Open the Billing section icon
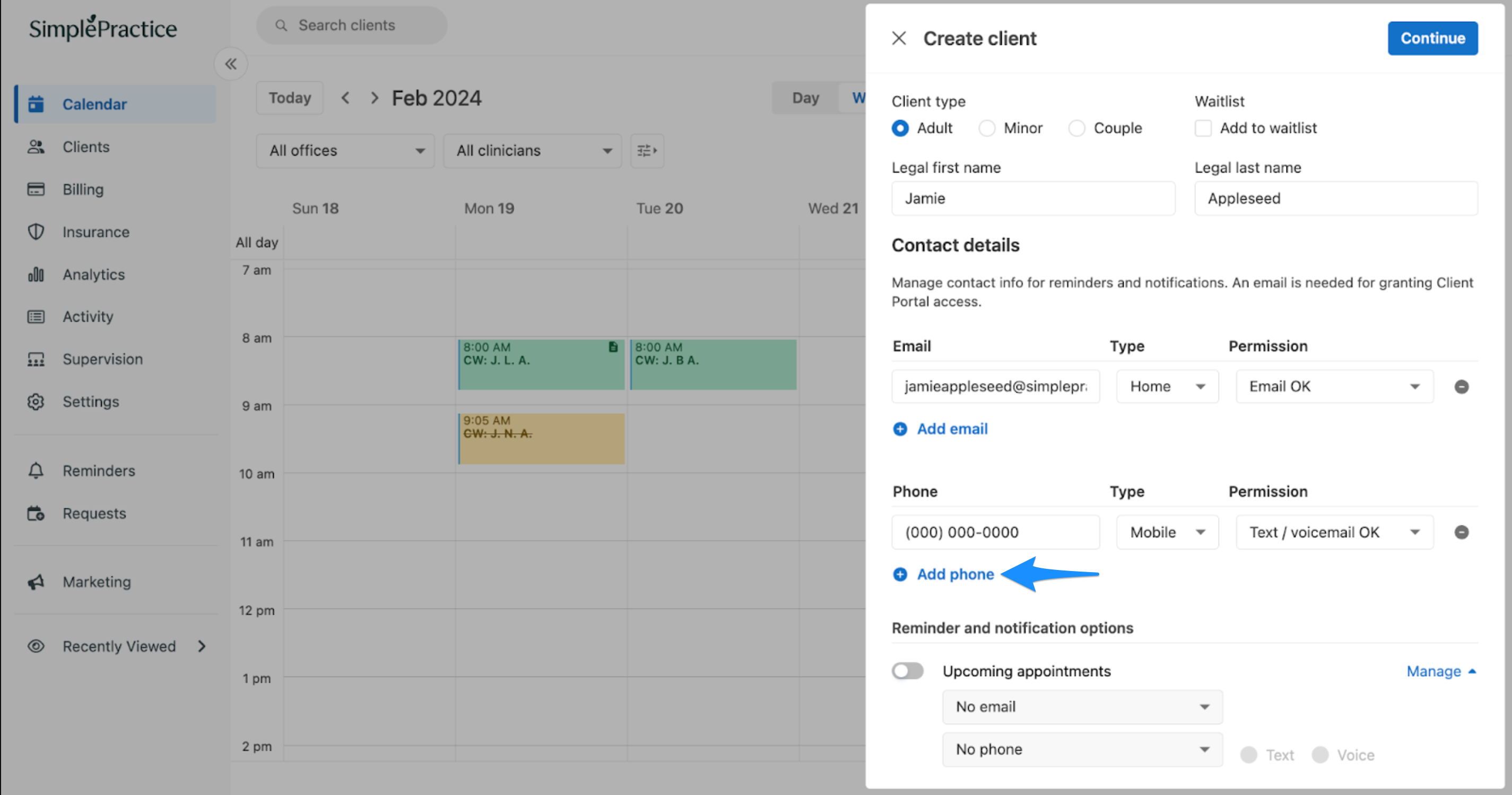The height and width of the screenshot is (795, 1512). (37, 189)
